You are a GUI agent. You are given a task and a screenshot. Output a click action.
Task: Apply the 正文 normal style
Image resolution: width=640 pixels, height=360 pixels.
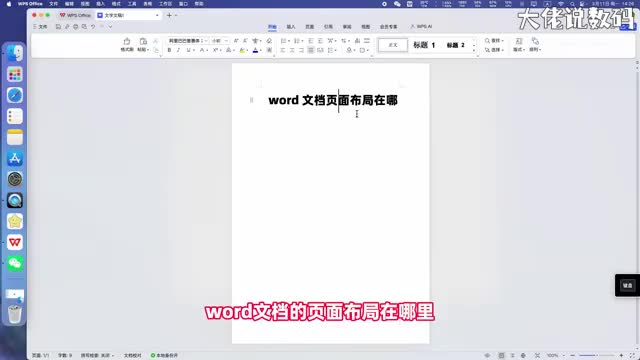pos(393,45)
